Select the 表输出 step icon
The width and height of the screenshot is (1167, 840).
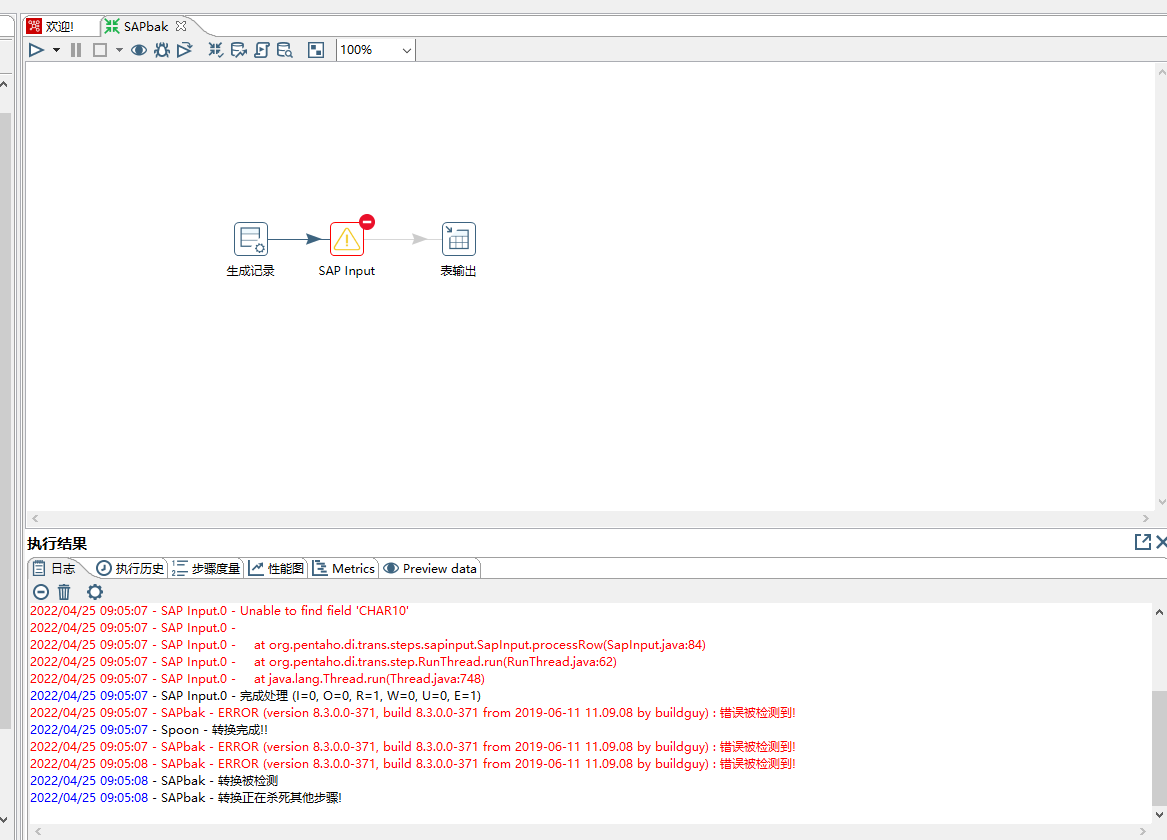coord(458,239)
